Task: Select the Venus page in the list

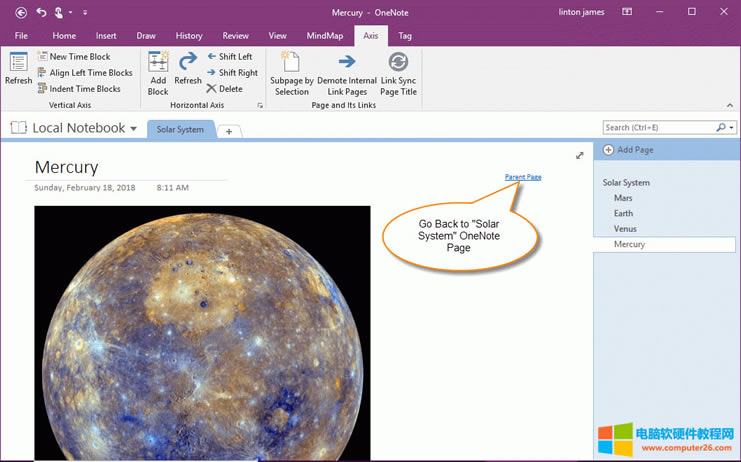Action: click(x=625, y=229)
